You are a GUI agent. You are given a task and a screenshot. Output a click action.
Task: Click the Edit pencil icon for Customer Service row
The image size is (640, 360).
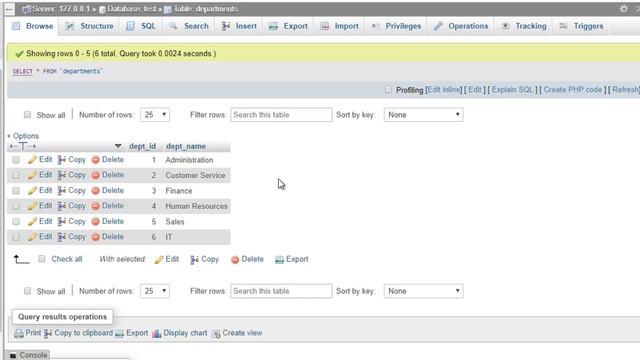[x=32, y=175]
